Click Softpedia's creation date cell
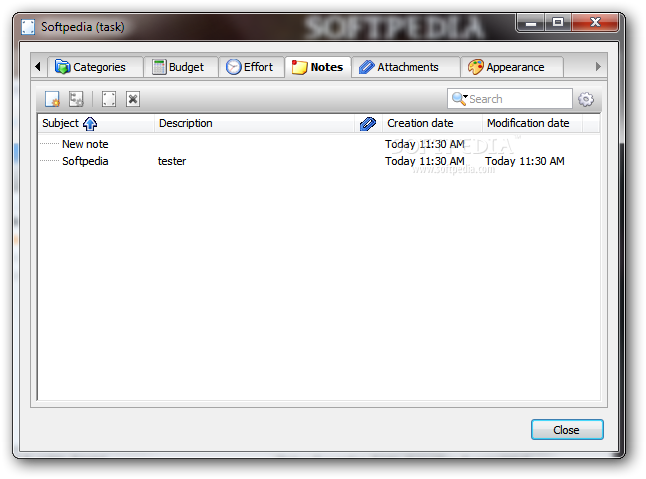The height and width of the screenshot is (479, 646). click(x=425, y=161)
